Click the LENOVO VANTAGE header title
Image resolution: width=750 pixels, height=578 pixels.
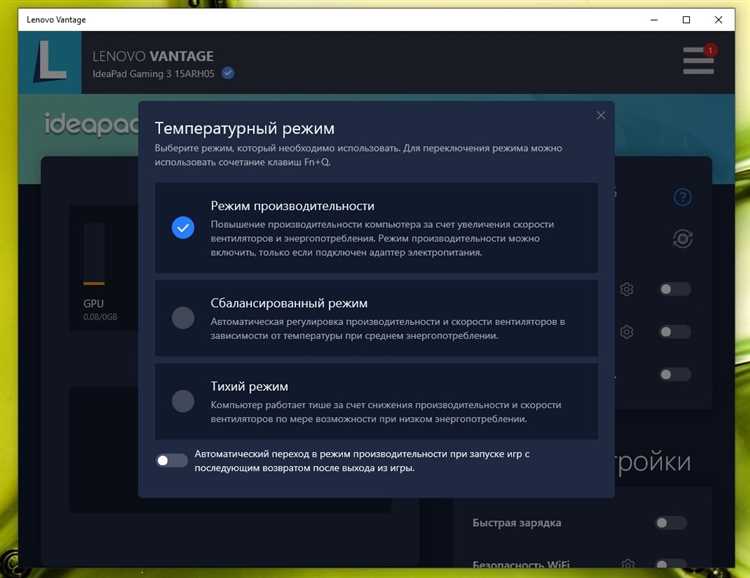coord(153,56)
